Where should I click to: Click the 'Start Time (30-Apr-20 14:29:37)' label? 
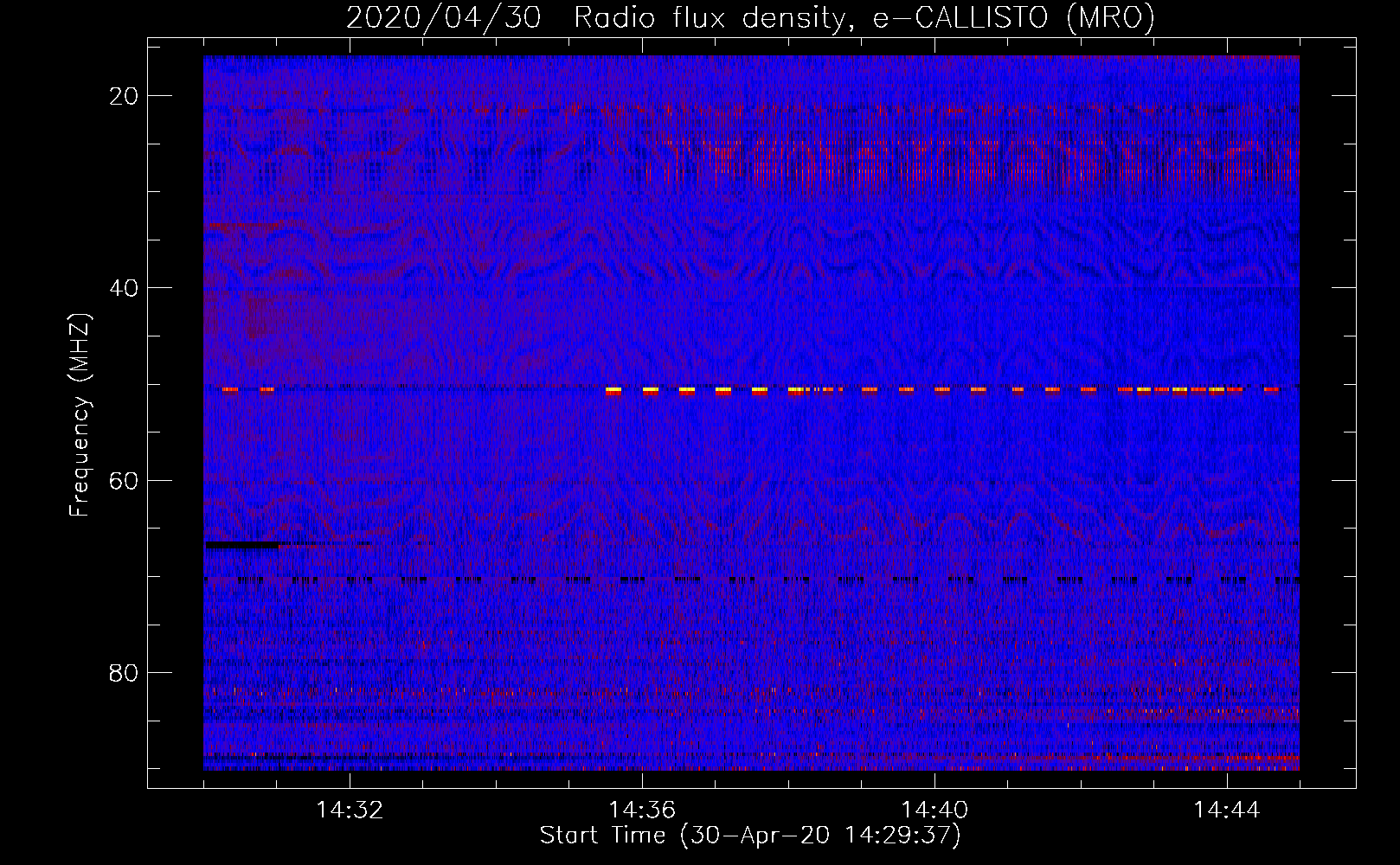click(750, 836)
